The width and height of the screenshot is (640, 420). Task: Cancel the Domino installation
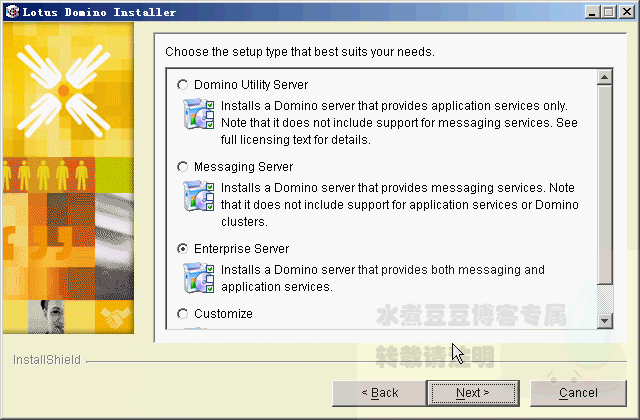coord(578,393)
